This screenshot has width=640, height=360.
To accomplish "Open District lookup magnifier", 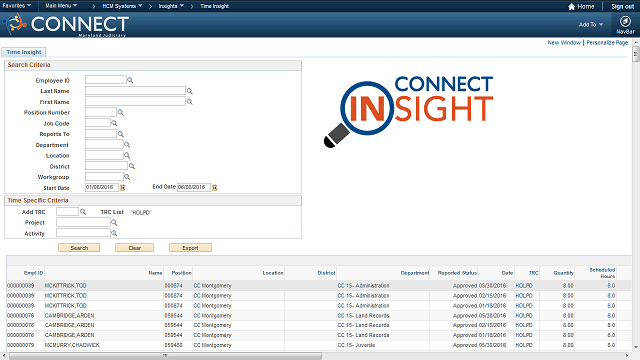I will pos(132,166).
